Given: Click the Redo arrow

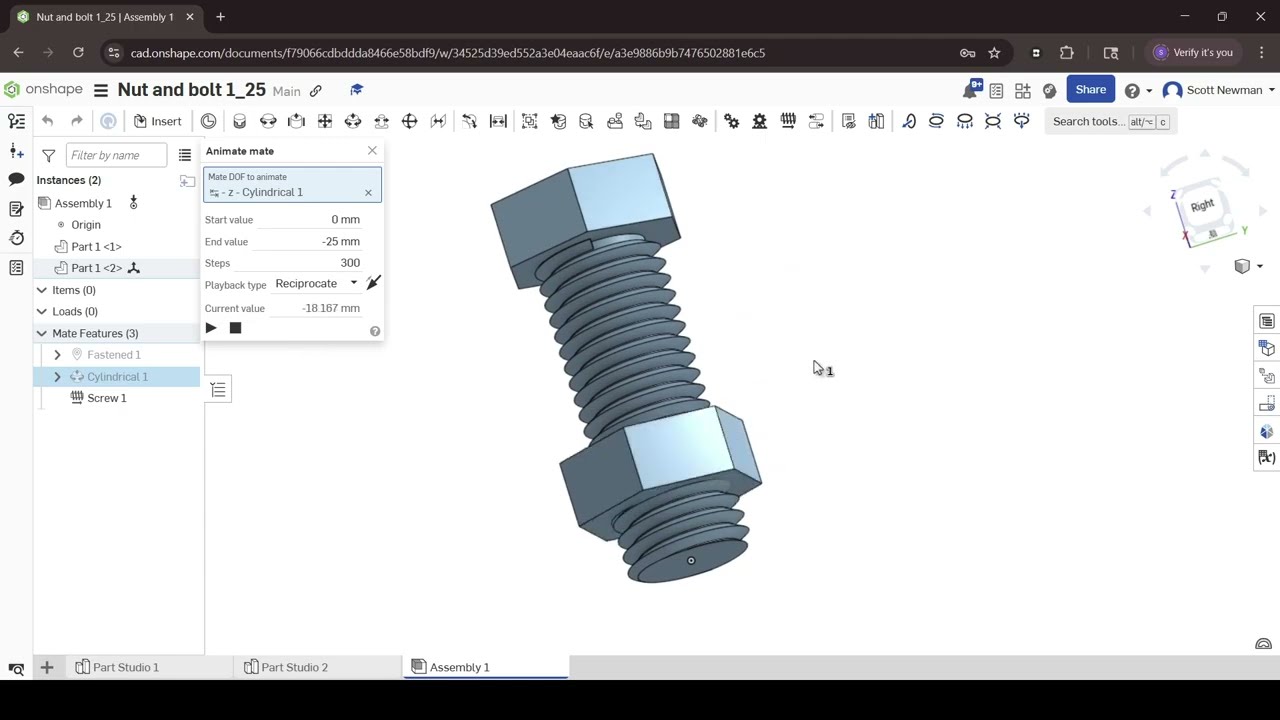Looking at the screenshot, I should point(77,121).
